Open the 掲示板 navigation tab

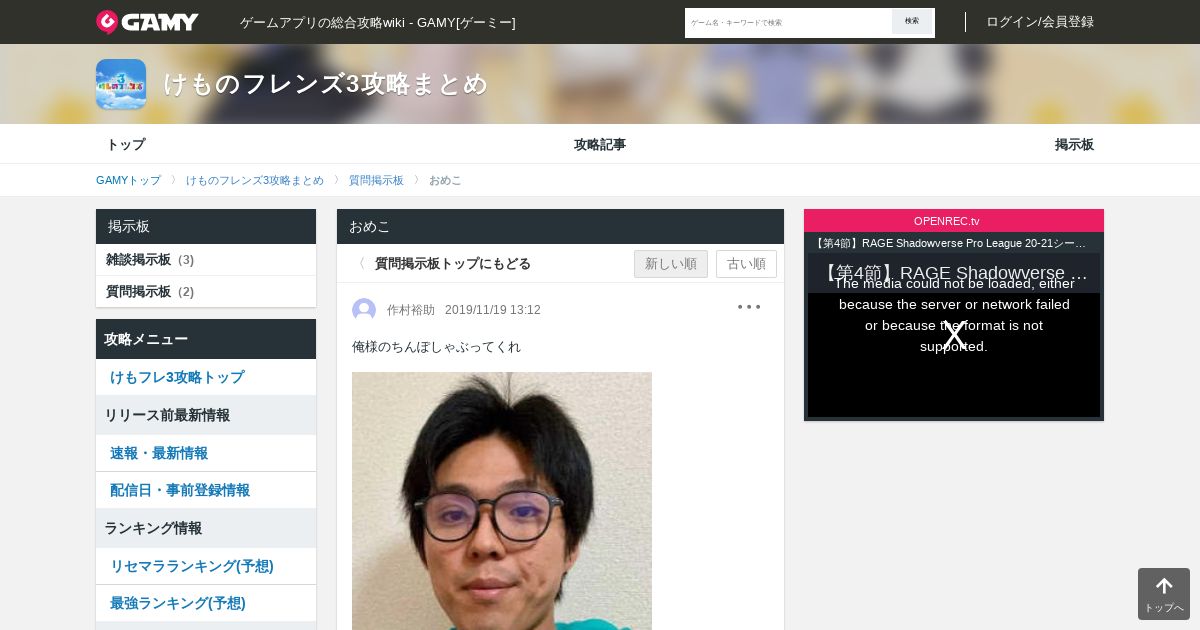click(1074, 144)
